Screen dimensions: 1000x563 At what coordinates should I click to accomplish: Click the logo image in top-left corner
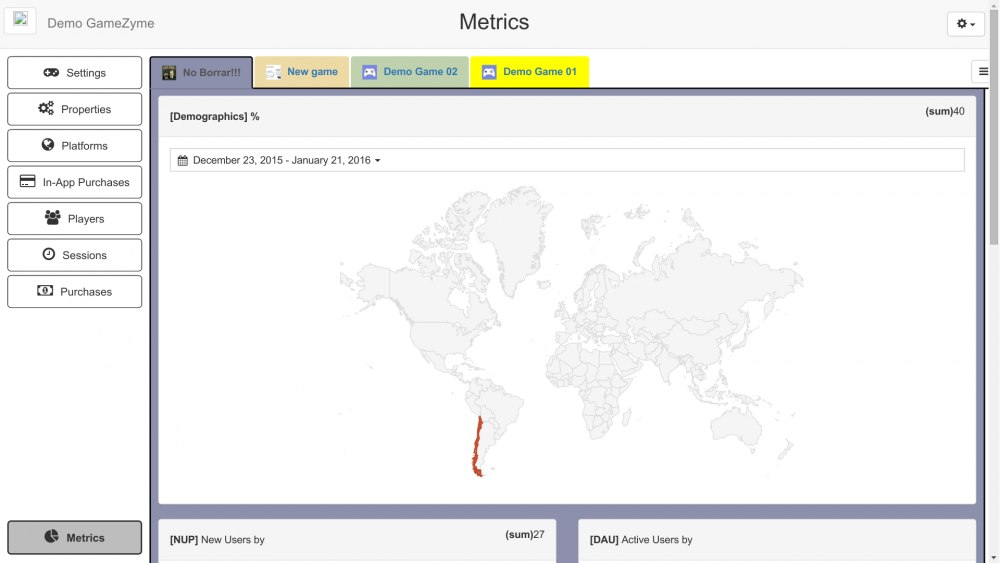pyautogui.click(x=20, y=20)
